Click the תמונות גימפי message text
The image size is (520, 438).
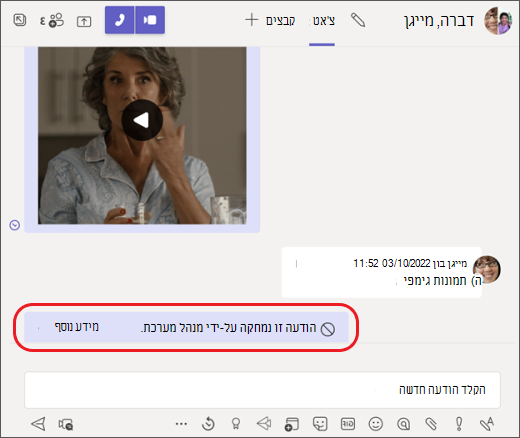tap(435, 281)
